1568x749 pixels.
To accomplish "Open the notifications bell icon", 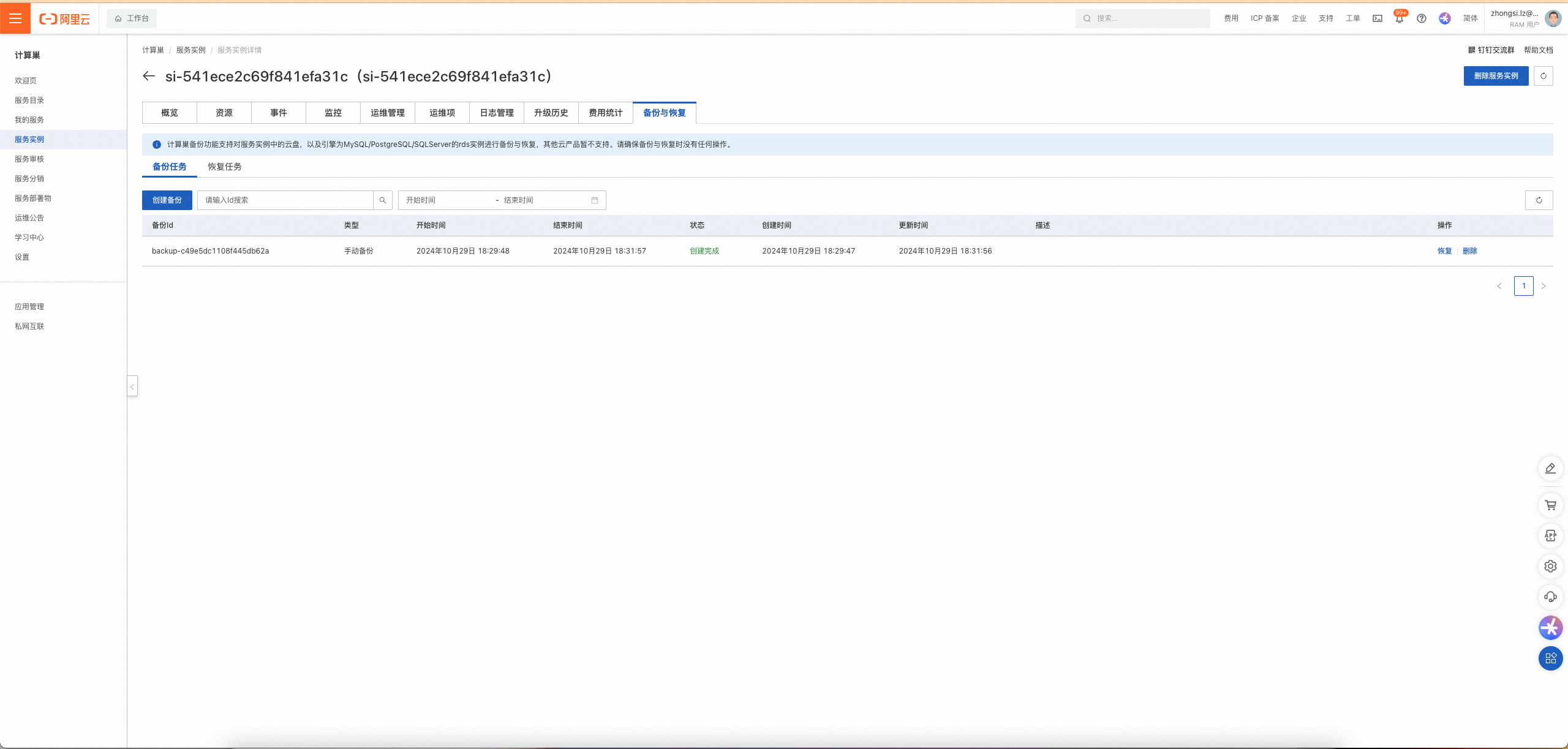I will click(x=1400, y=19).
